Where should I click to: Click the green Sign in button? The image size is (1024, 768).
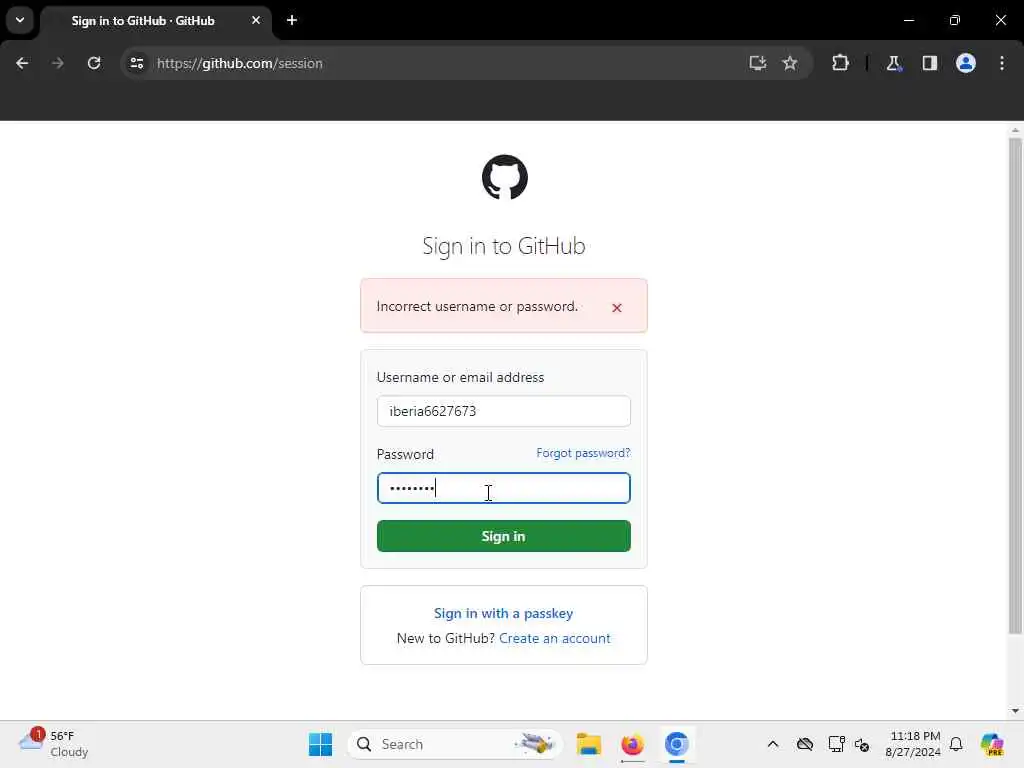pos(504,536)
